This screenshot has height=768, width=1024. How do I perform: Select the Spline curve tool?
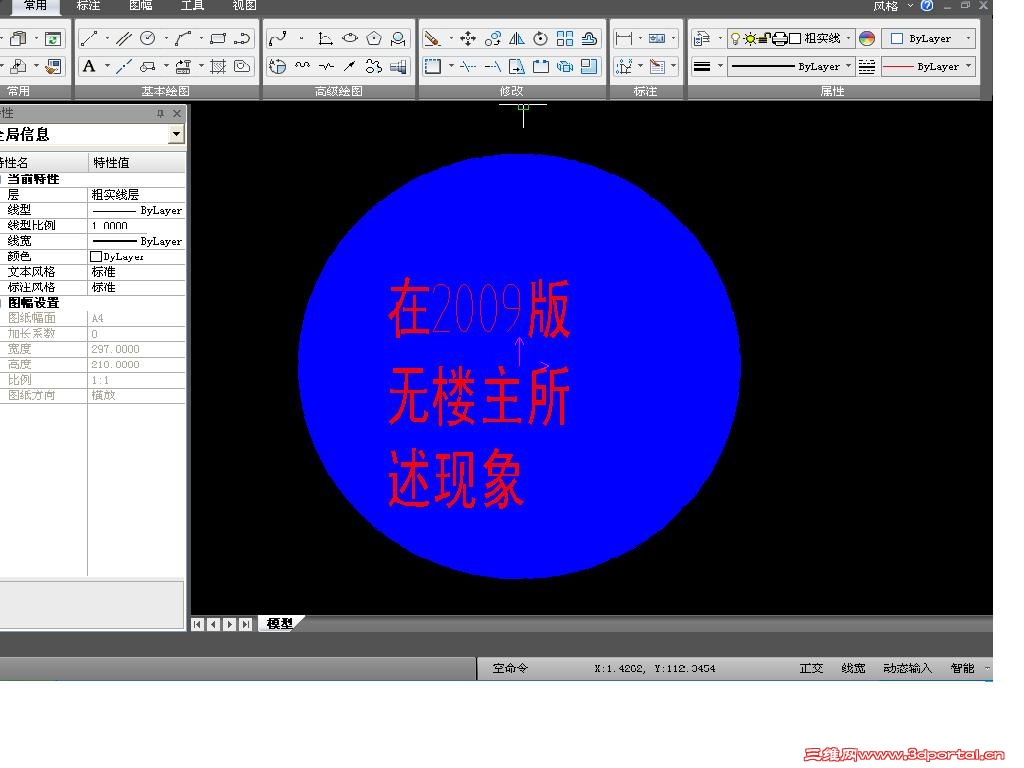click(278, 39)
